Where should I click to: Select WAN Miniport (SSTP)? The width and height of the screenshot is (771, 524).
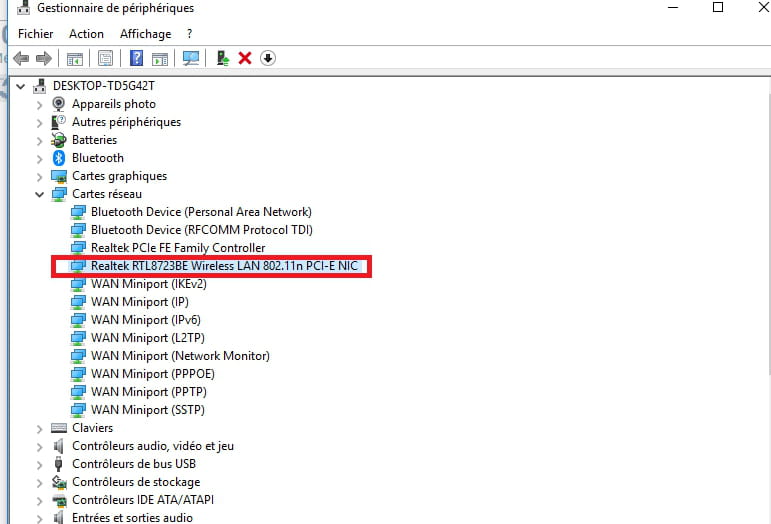[148, 410]
